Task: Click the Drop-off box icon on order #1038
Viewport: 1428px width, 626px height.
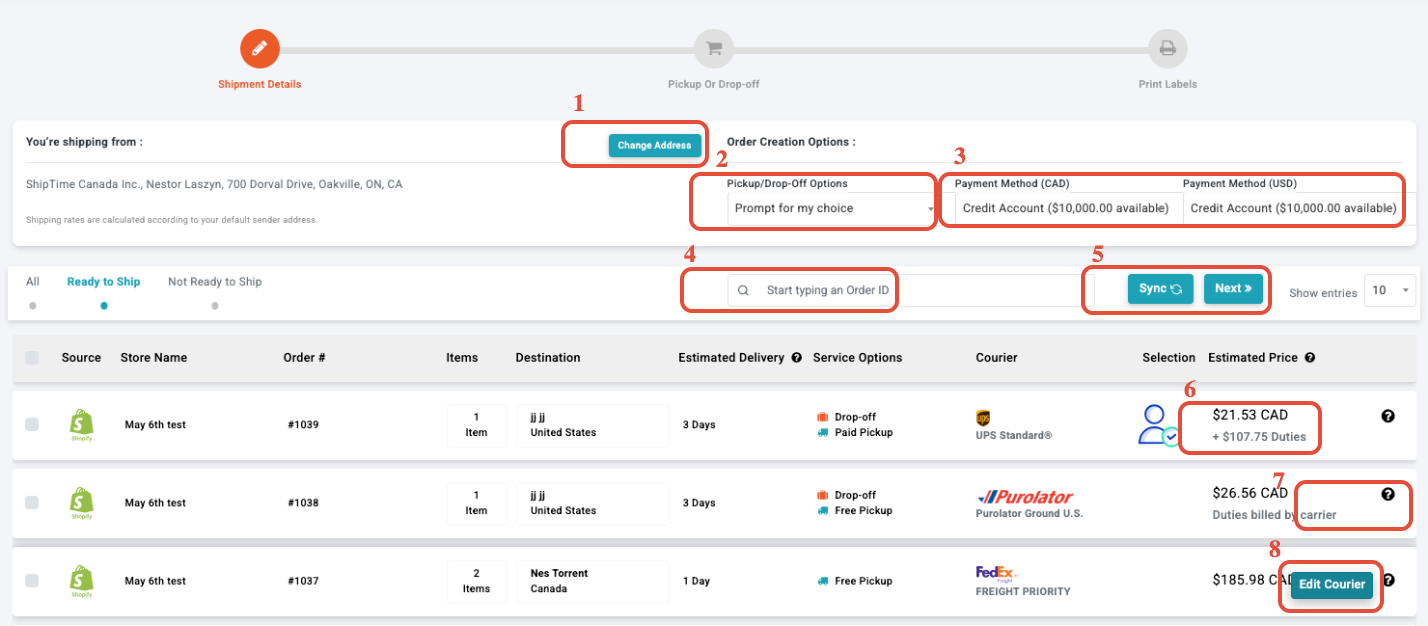Action: [x=823, y=495]
